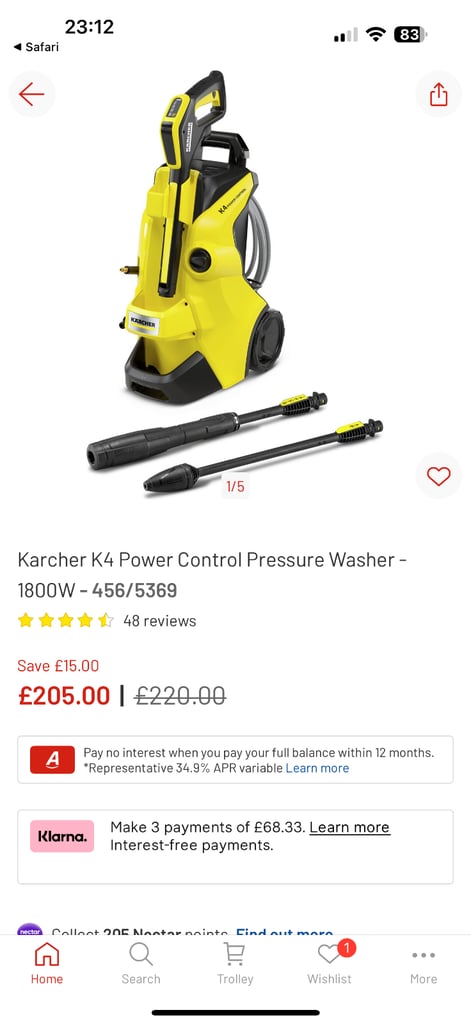The height and width of the screenshot is (1024, 471).
Task: Open the Home tab
Action: tap(47, 963)
